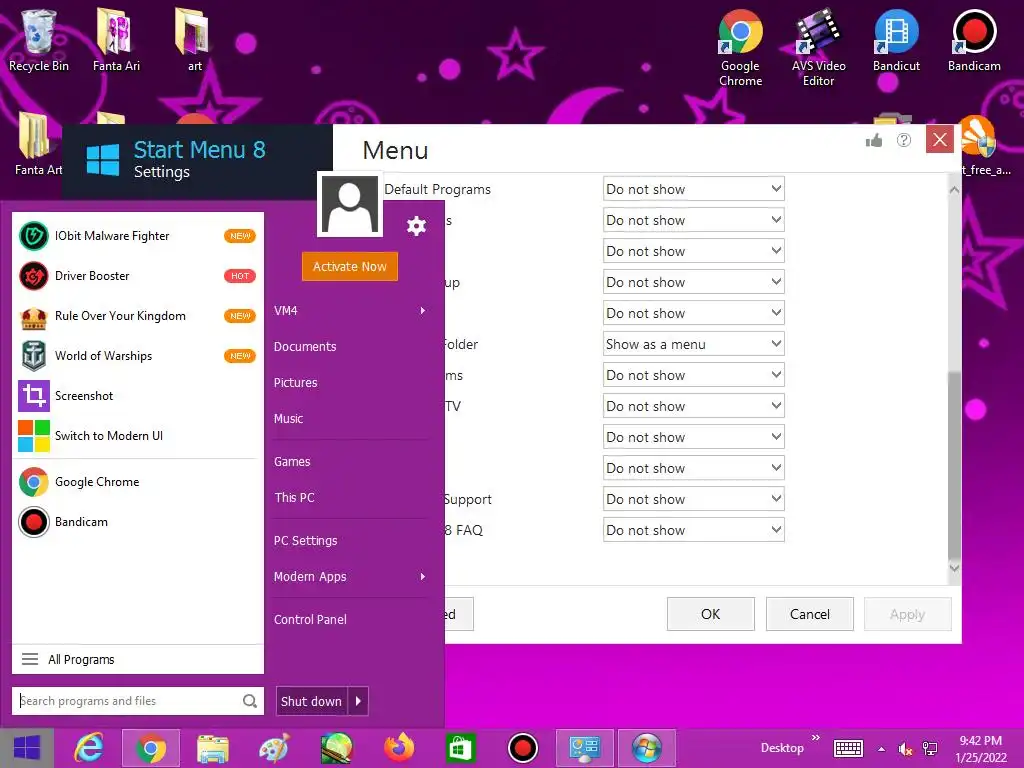Screen dimensions: 1024x768
Task: Click the thumbs-up like icon in Settings
Action: (874, 140)
